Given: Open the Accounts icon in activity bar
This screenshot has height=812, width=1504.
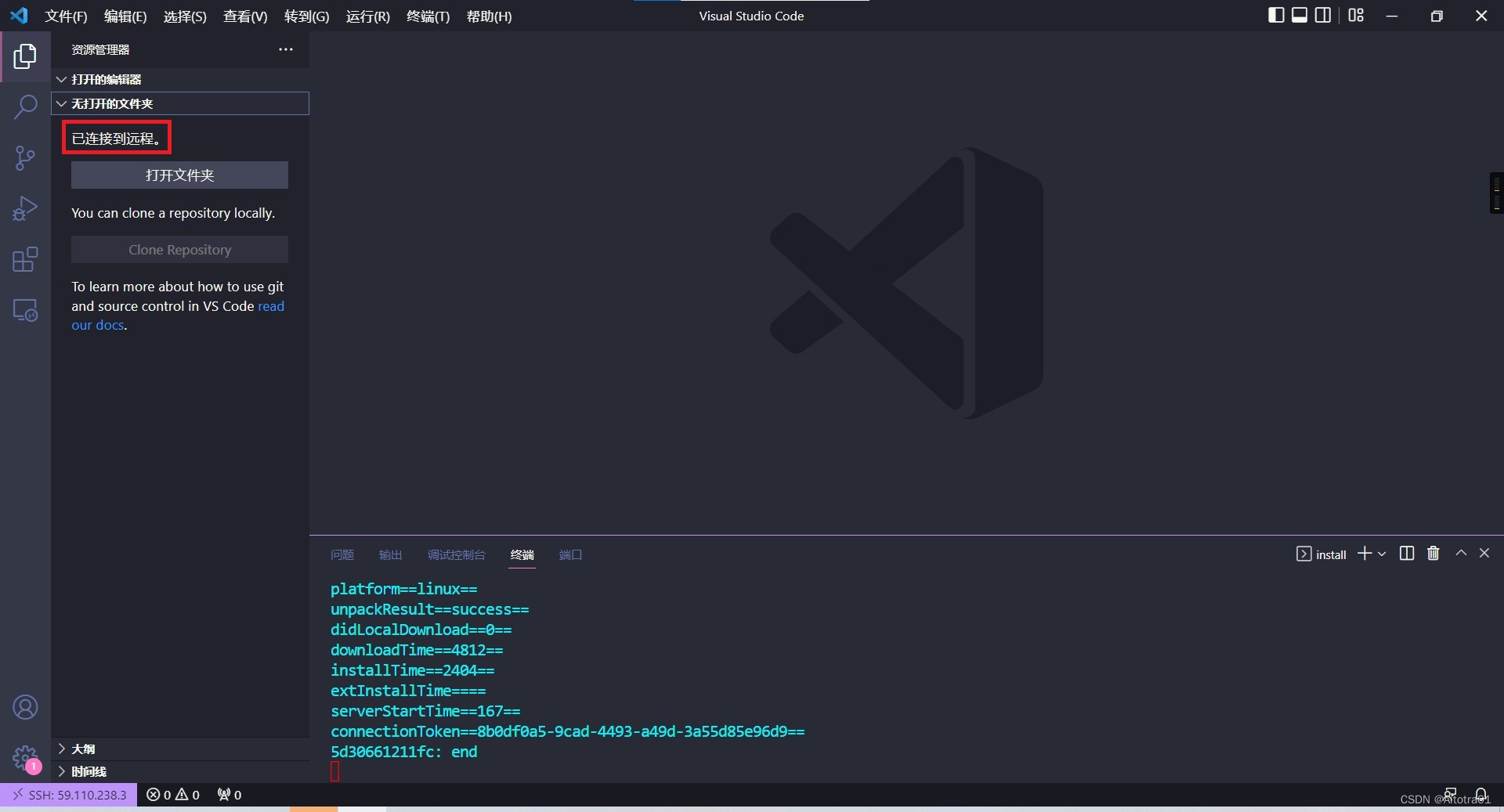Looking at the screenshot, I should (25, 707).
